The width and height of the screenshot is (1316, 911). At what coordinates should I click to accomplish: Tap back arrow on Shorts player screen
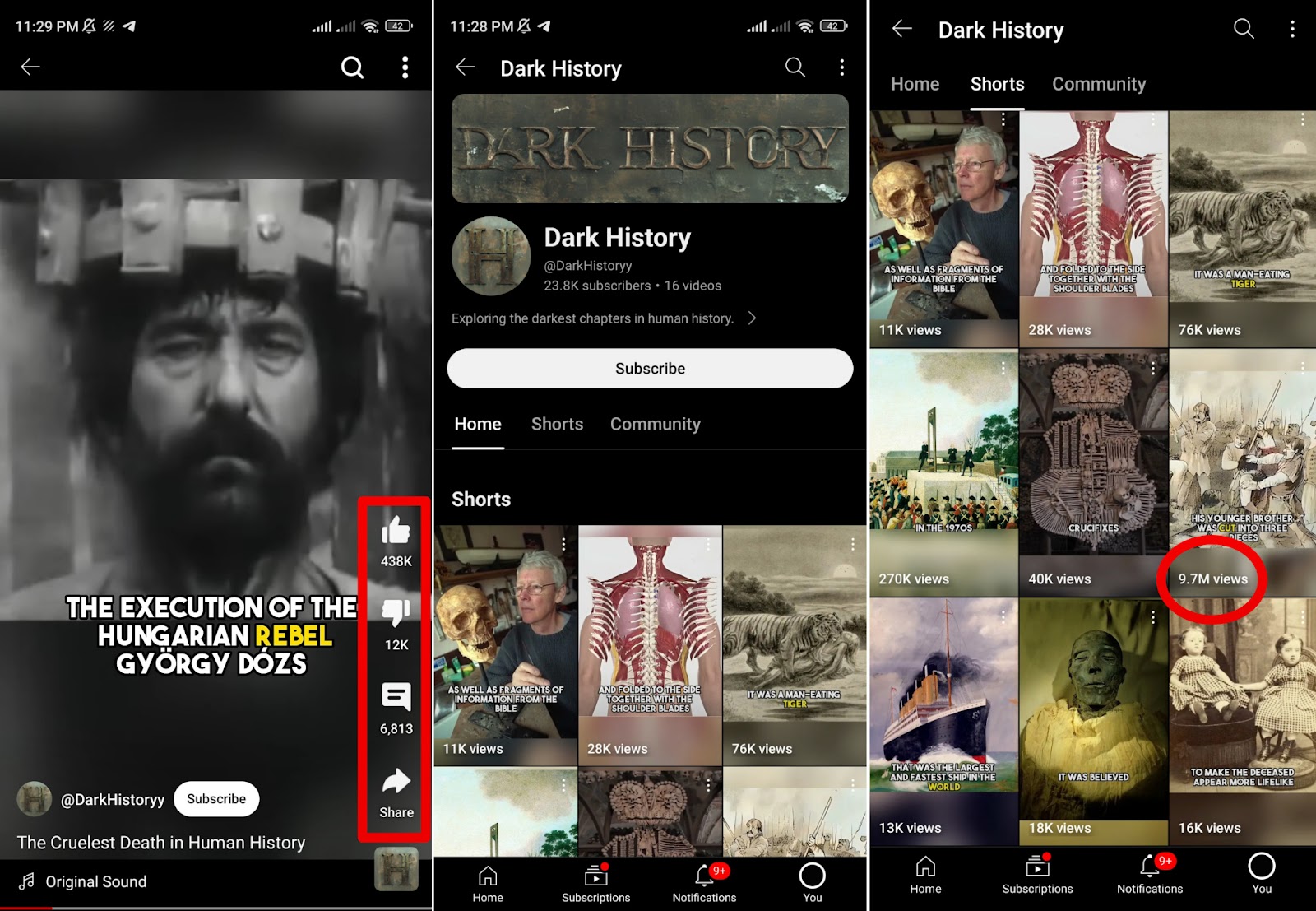point(30,67)
